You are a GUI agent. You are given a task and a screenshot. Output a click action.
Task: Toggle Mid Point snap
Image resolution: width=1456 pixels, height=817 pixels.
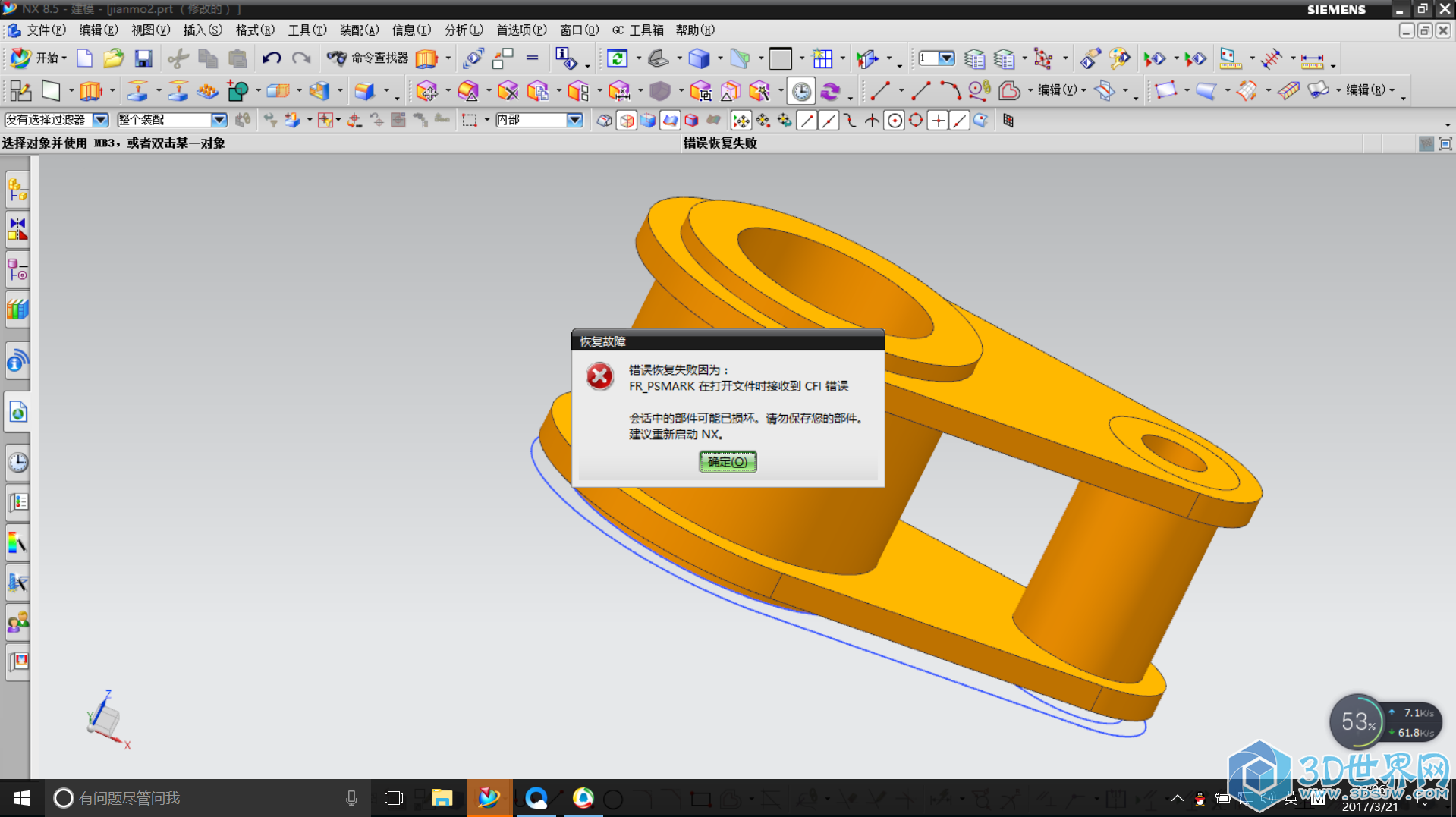[x=829, y=121]
